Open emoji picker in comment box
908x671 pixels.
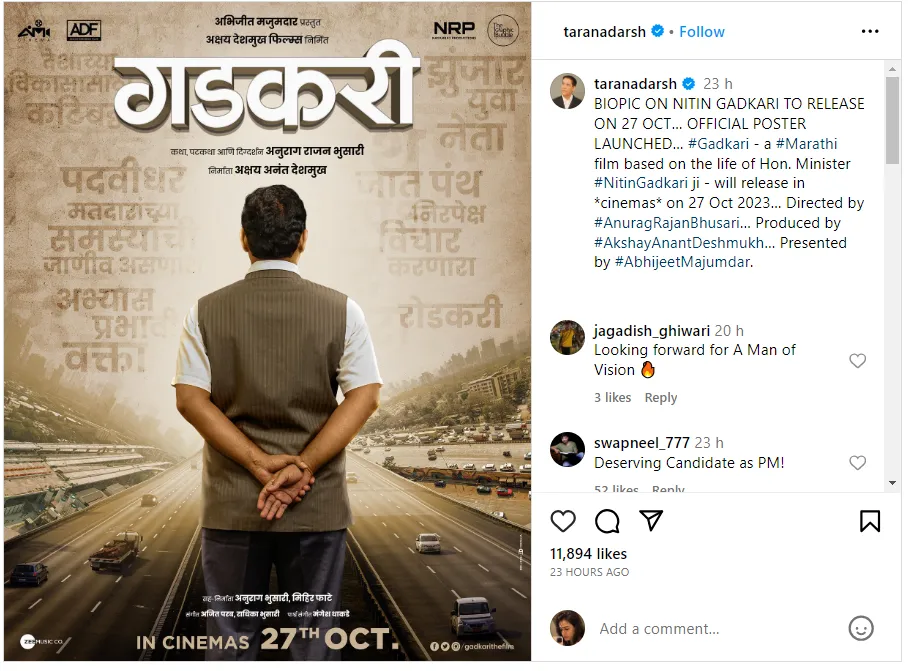861,628
